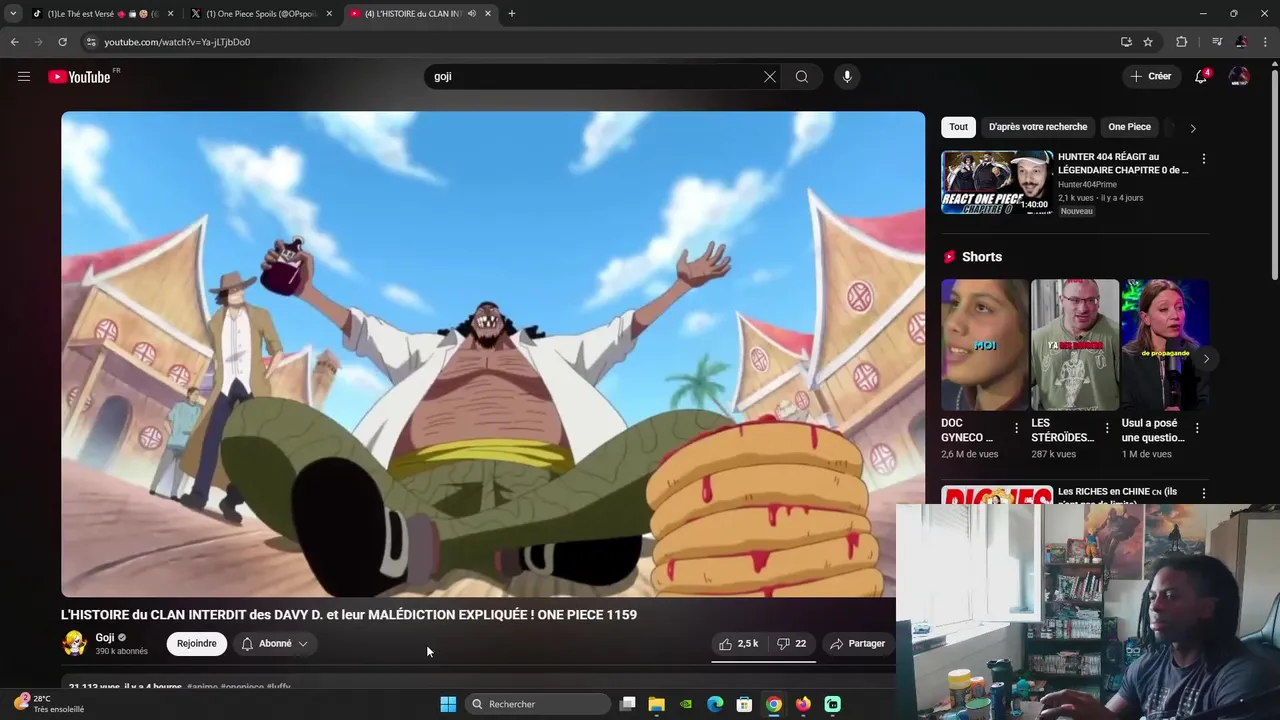Clear the search text with the X icon
The height and width of the screenshot is (720, 1280).
770,76
